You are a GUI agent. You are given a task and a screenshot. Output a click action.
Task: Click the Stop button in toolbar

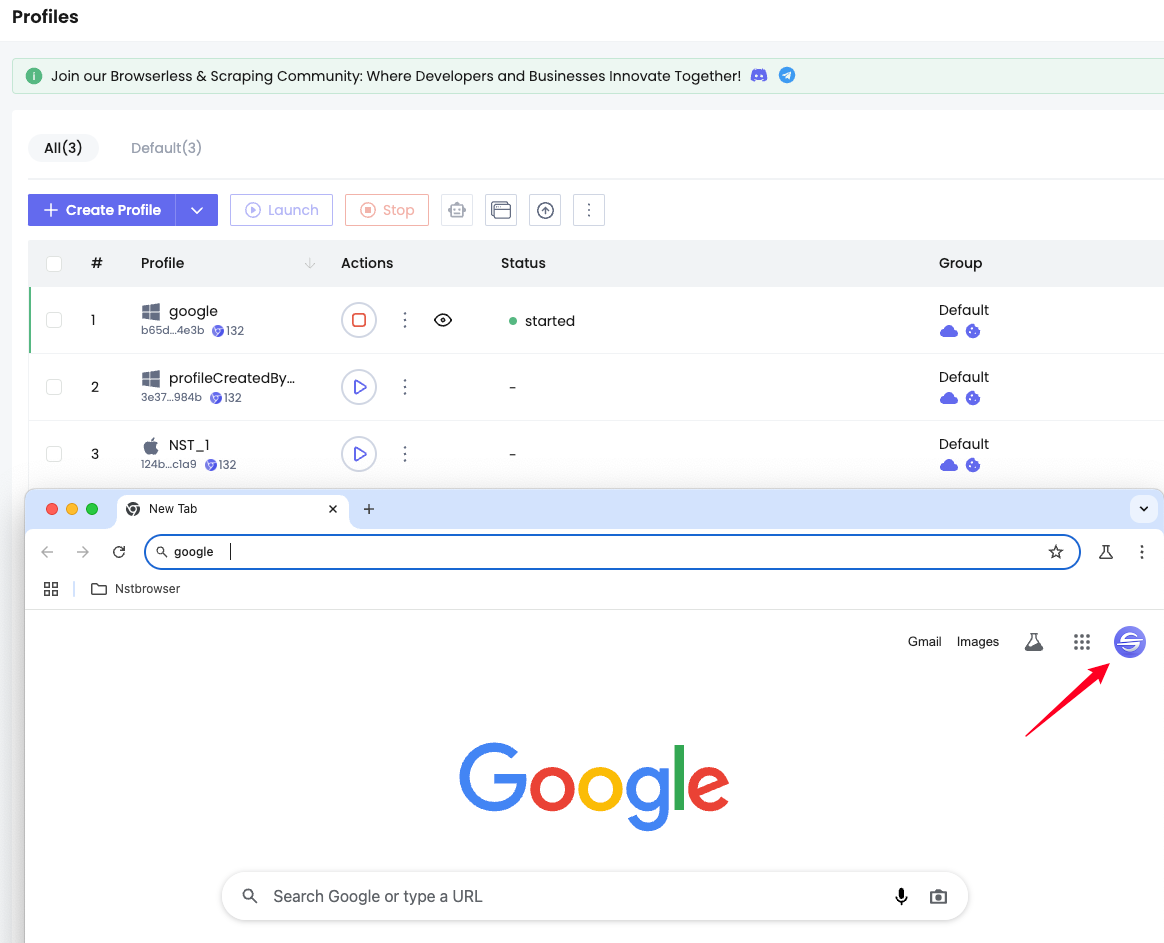(387, 210)
